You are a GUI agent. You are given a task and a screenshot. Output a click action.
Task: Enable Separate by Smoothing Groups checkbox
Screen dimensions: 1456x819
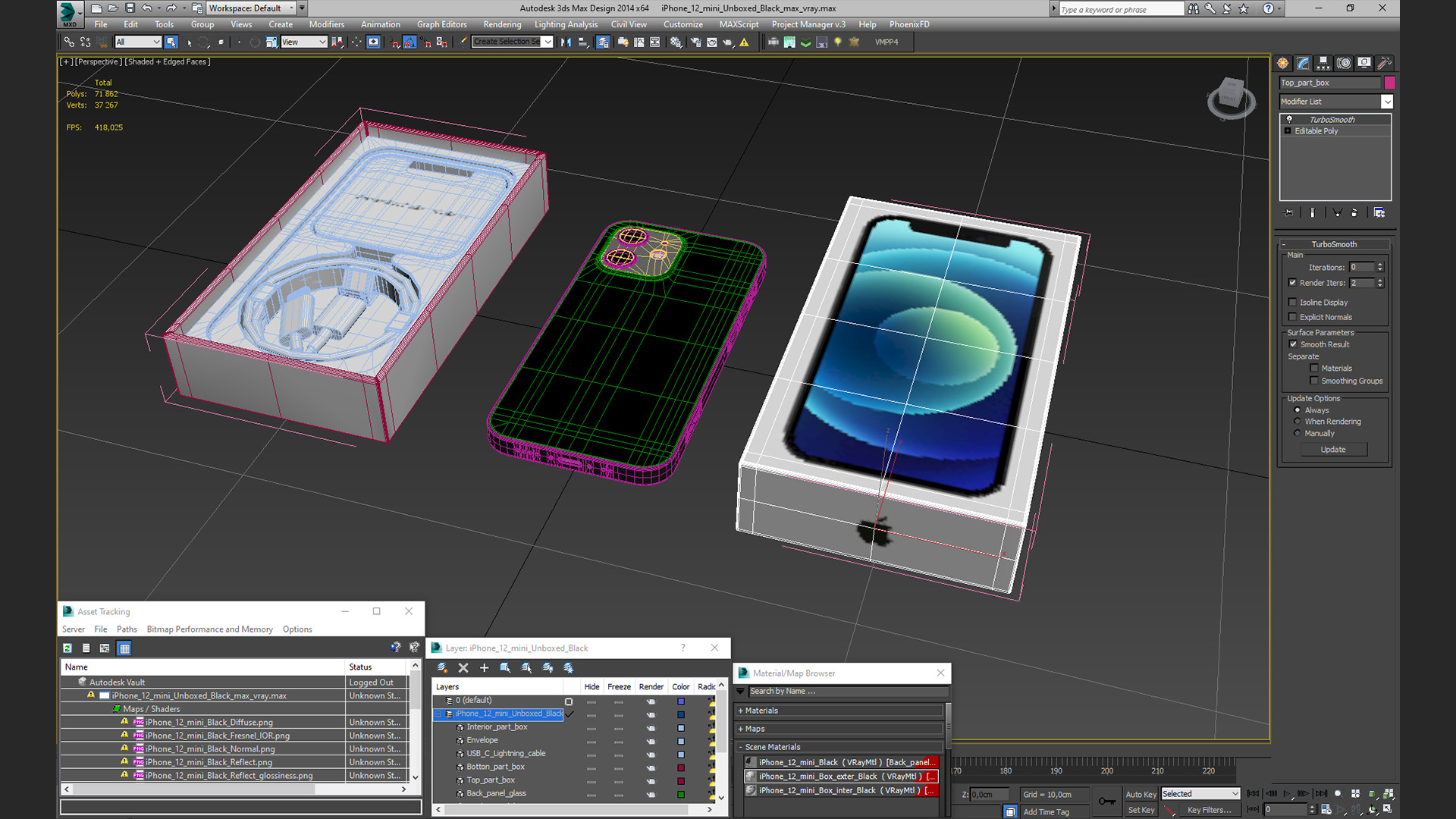point(1314,381)
